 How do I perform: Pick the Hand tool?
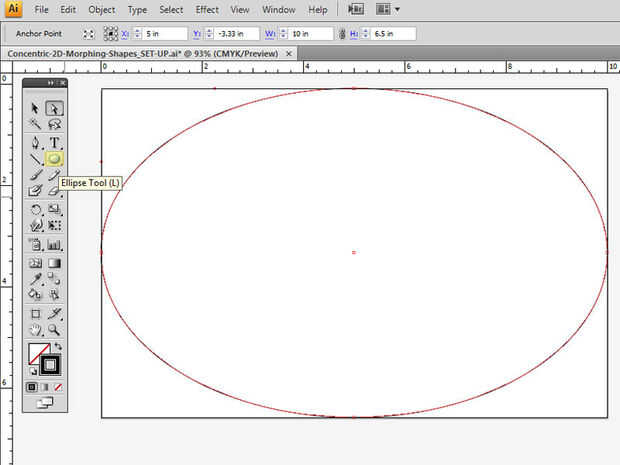36,329
